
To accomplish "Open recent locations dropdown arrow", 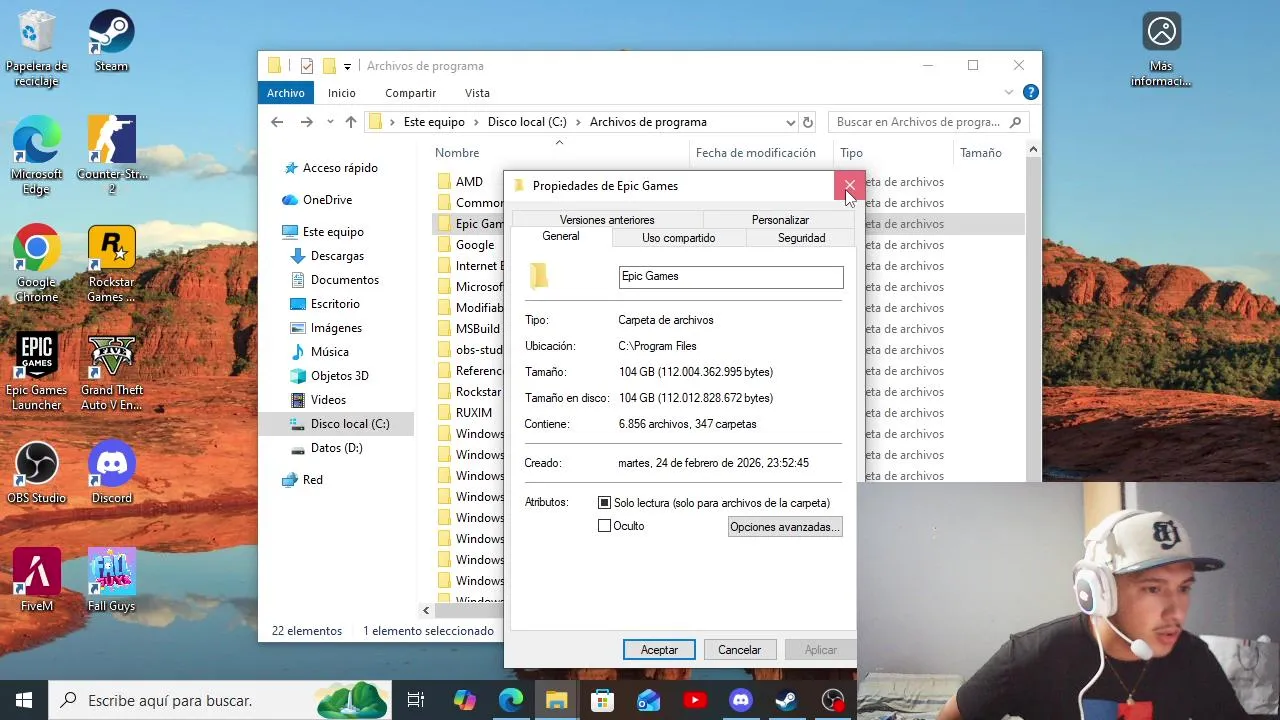I will click(330, 122).
